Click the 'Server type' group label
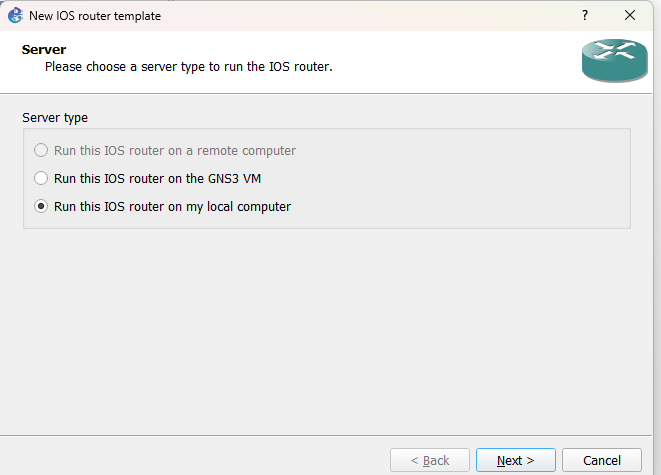 click(55, 118)
